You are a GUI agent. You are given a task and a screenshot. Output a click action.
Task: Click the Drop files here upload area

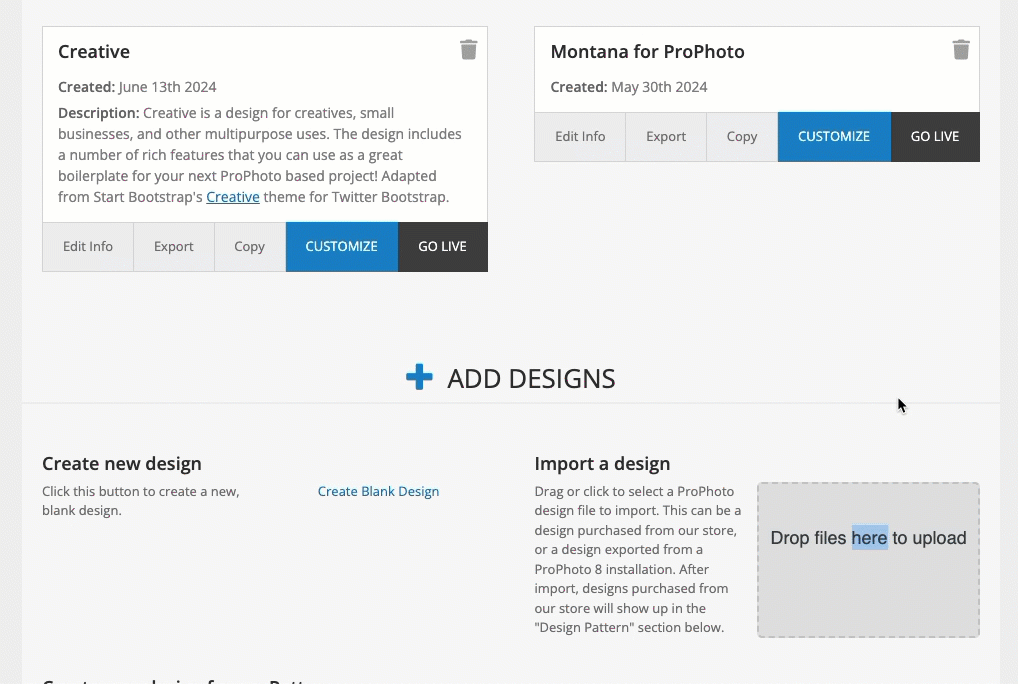[868, 559]
